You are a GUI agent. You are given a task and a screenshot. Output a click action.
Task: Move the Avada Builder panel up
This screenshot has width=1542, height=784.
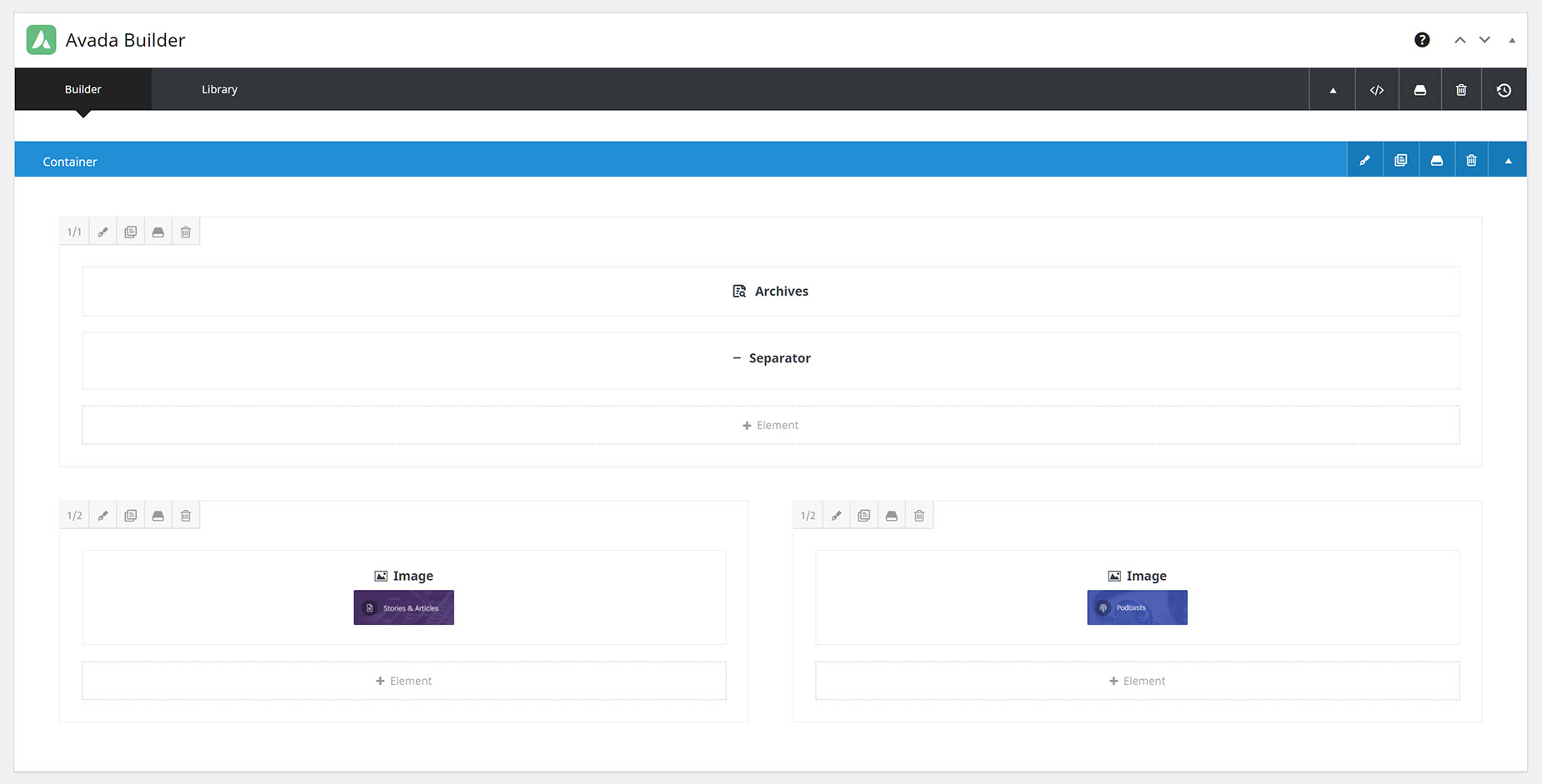click(x=1459, y=40)
